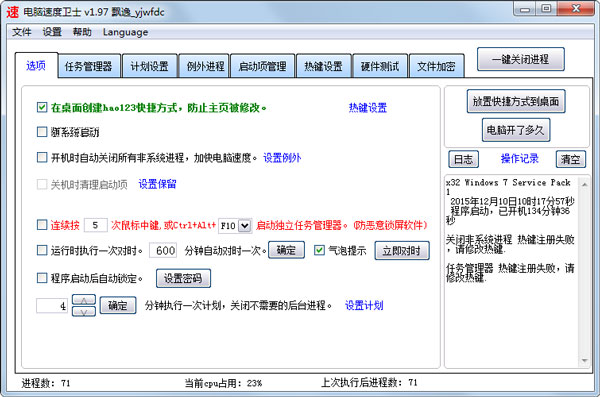600x397 pixels.
Task: Click the spinner up arrow for minutes
Action: (x=84, y=300)
